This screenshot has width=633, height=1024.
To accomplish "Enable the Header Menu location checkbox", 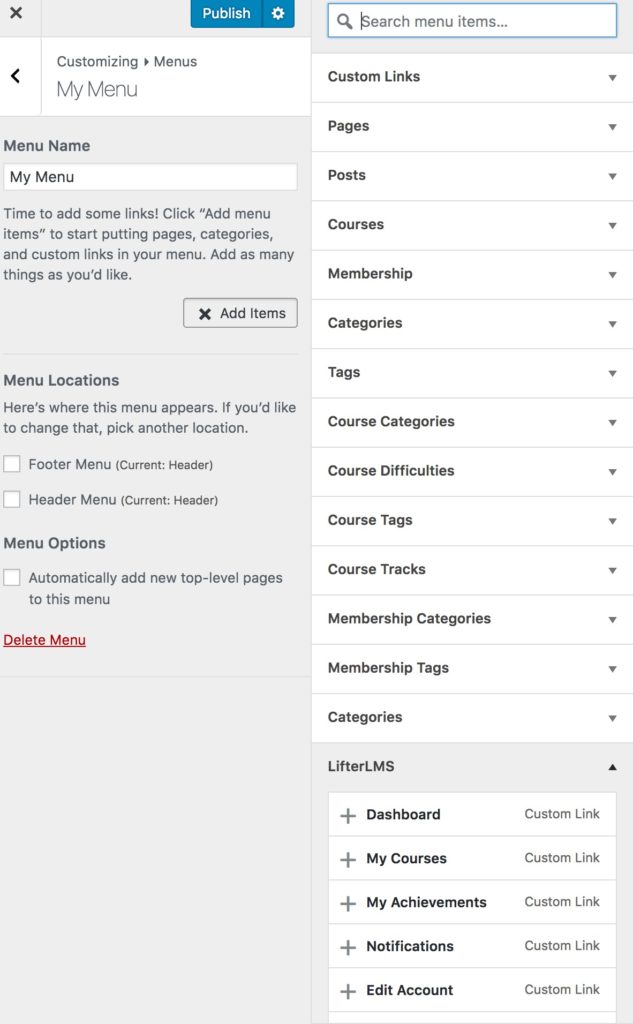I will click(12, 500).
